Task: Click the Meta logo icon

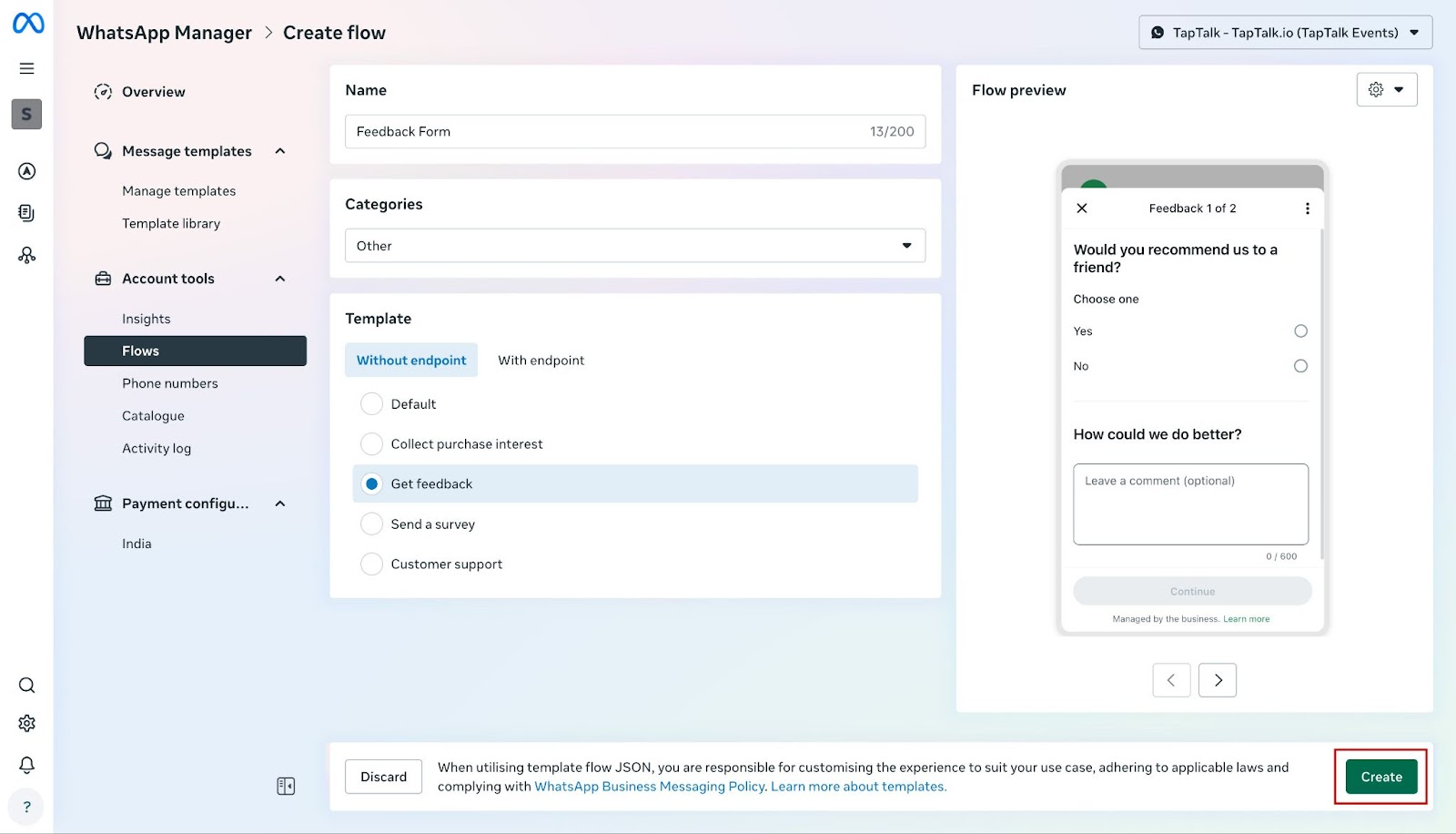Action: tap(27, 23)
